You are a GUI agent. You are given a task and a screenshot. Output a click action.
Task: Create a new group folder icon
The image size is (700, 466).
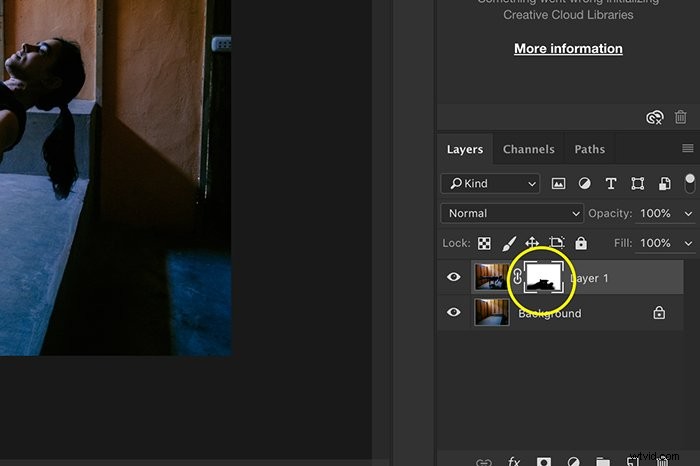(x=603, y=461)
